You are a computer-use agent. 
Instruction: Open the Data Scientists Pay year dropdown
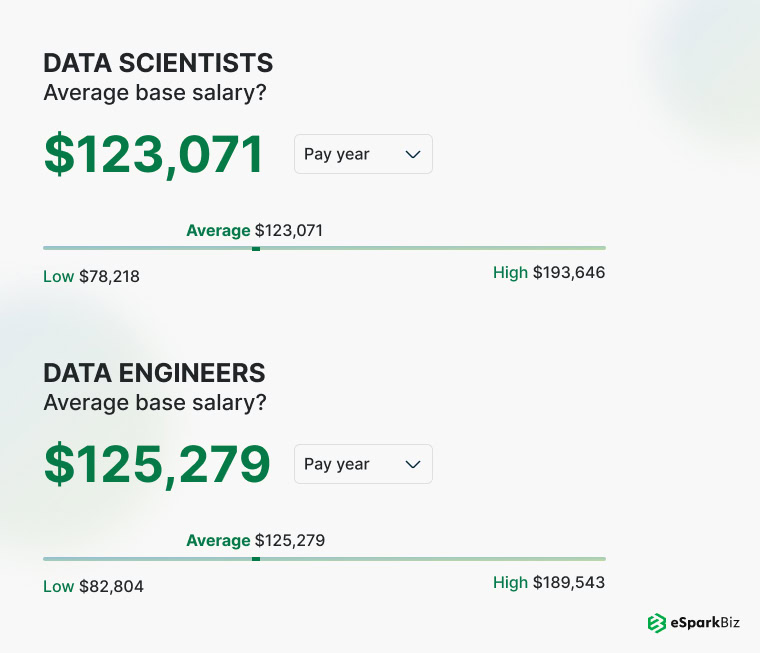363,154
